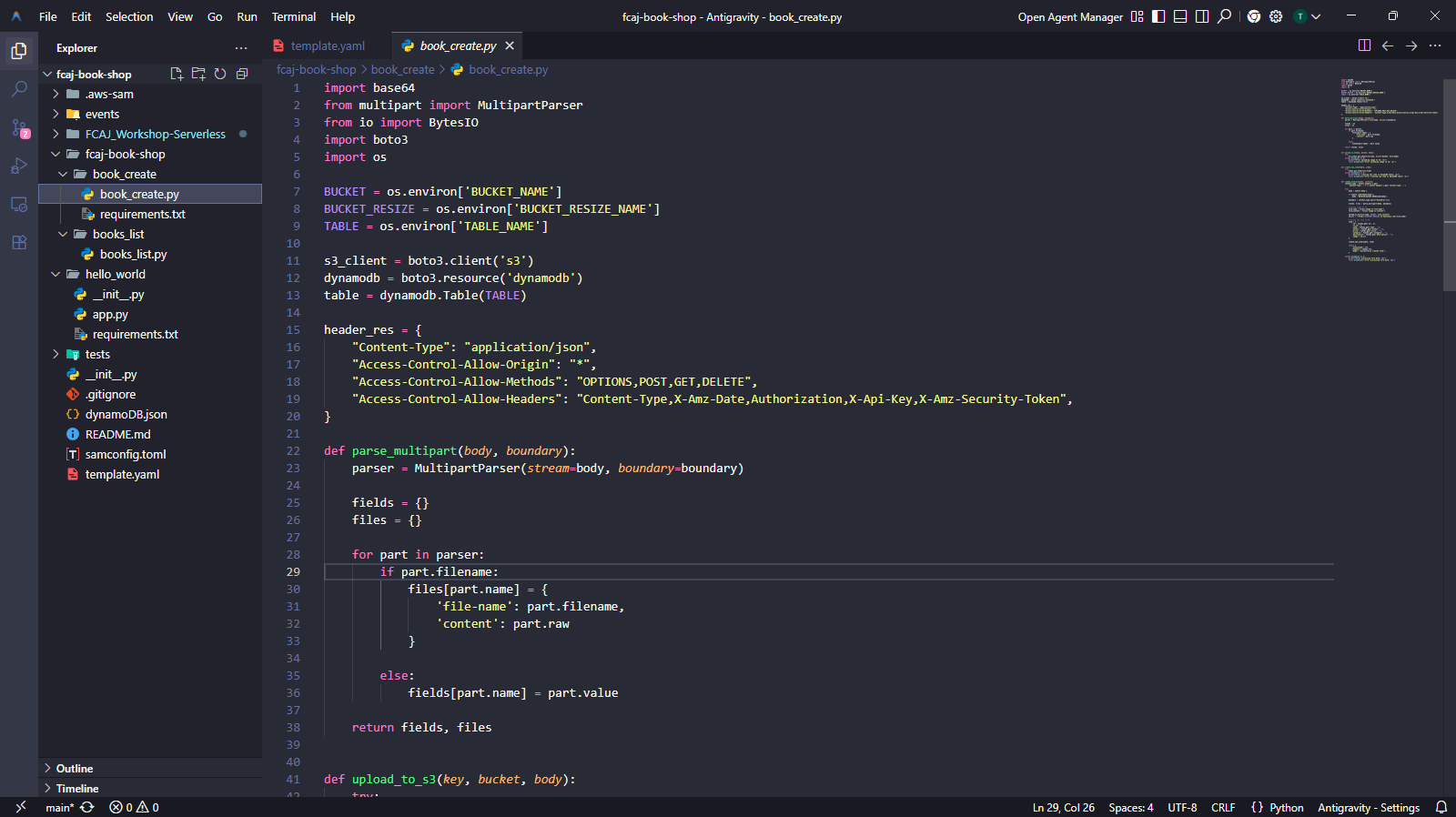Open the Extensions view
Screen dimensions: 1456x817
[x=19, y=243]
